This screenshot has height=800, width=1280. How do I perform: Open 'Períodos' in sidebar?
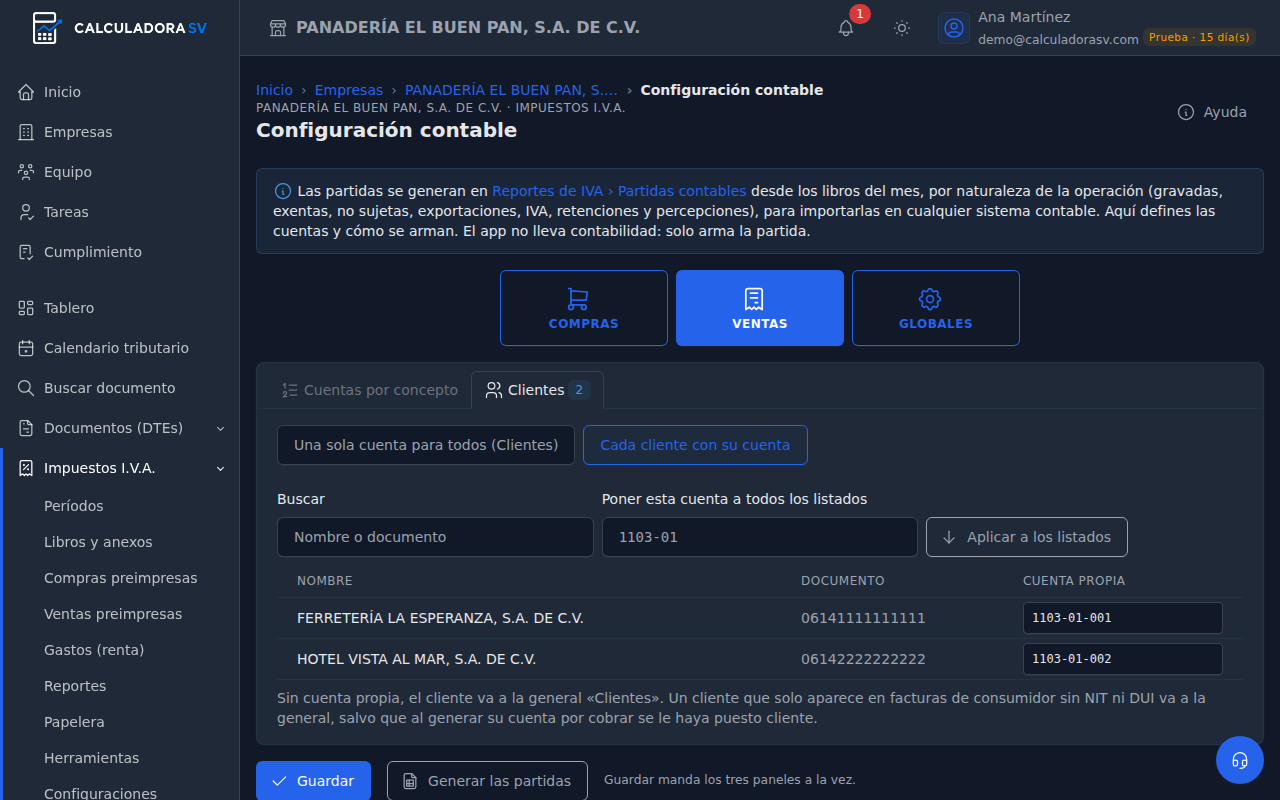pyautogui.click(x=74, y=506)
